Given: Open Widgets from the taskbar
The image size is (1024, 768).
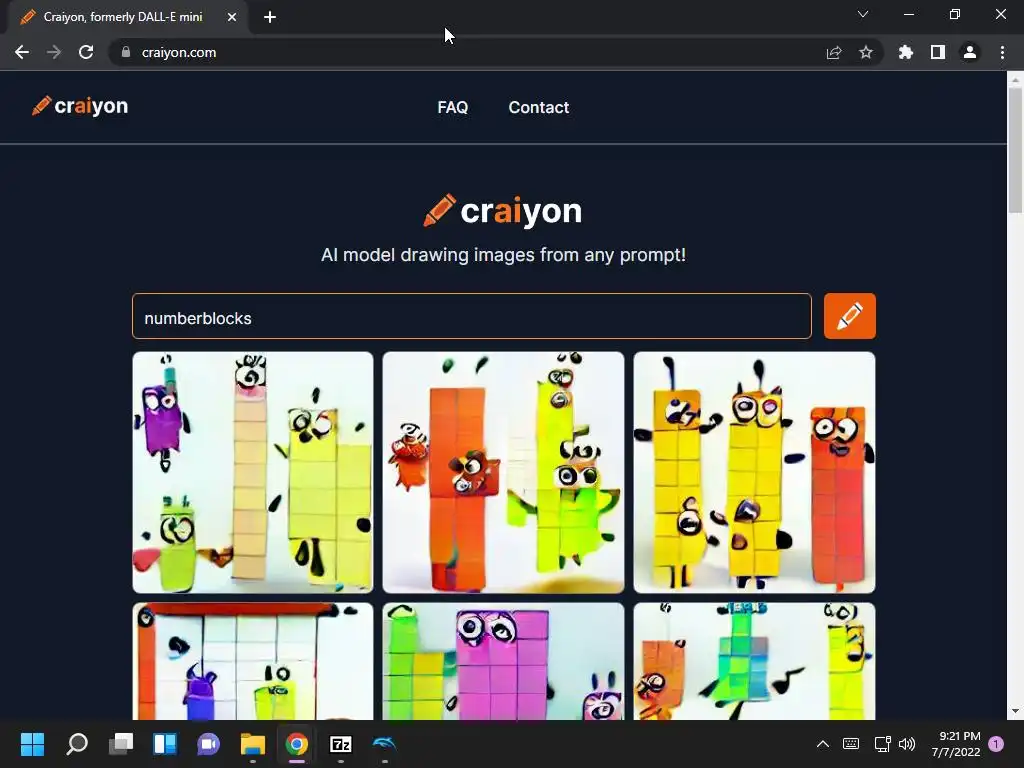Looking at the screenshot, I should [x=165, y=744].
